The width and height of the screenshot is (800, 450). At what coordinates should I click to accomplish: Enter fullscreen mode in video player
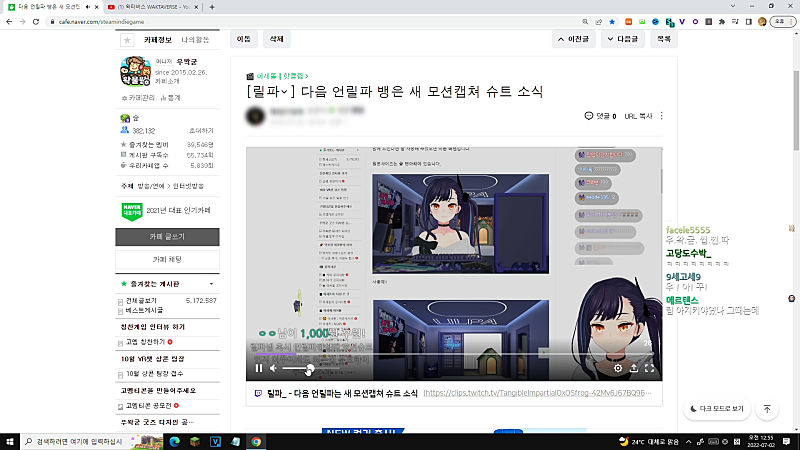pyautogui.click(x=649, y=368)
